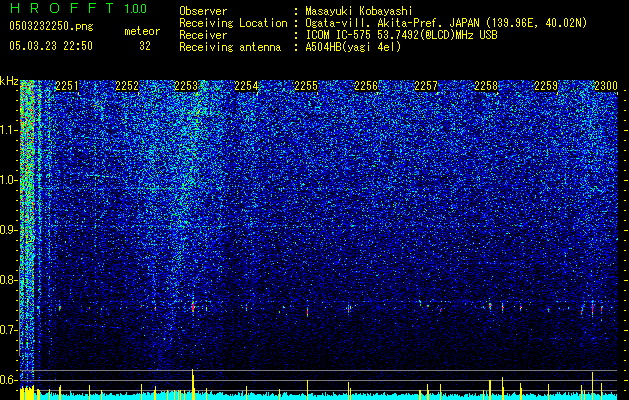The height and width of the screenshot is (400, 629).
Task: Click the 2255 time marker
Action: tap(306, 86)
